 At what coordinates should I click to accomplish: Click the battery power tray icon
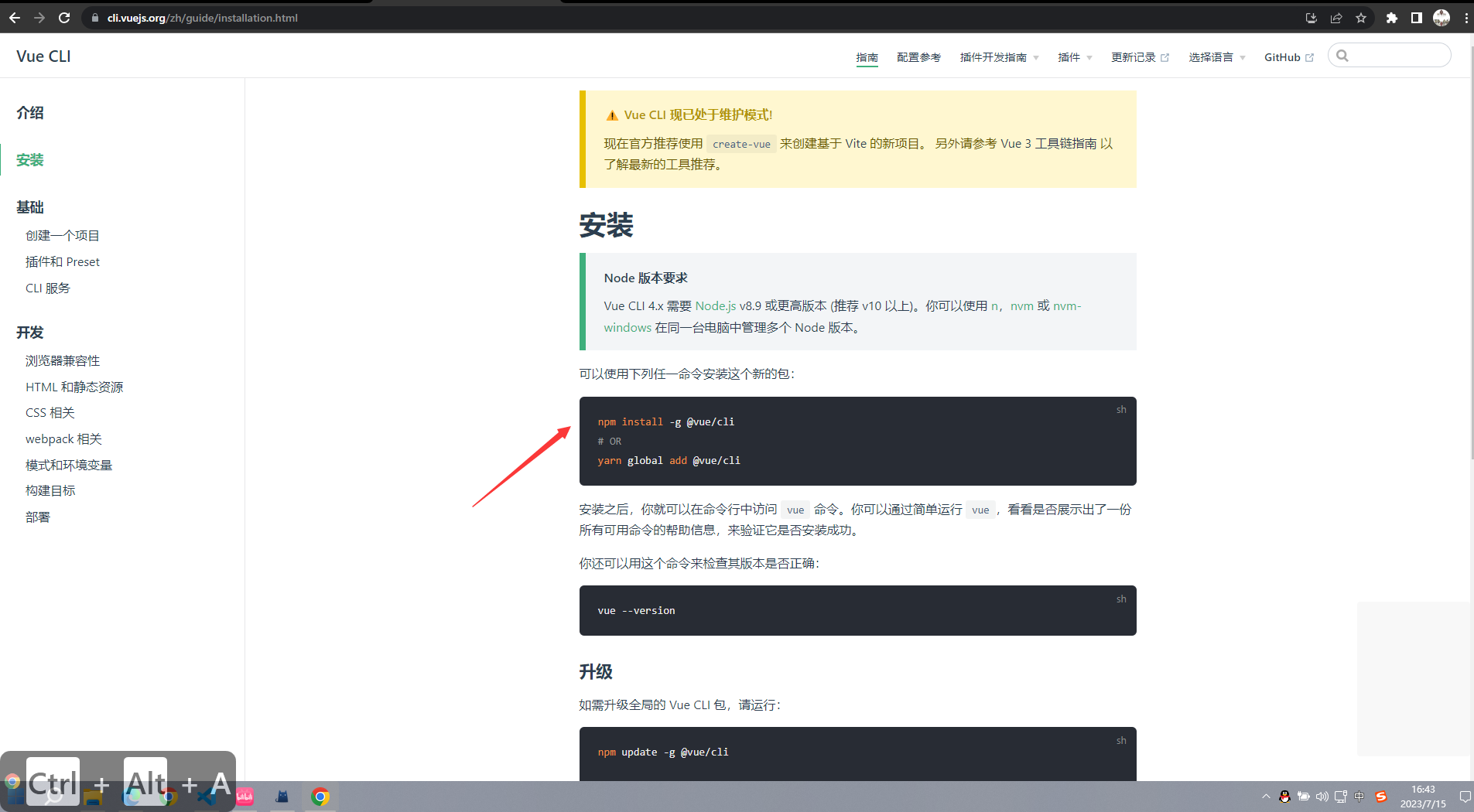(1304, 797)
